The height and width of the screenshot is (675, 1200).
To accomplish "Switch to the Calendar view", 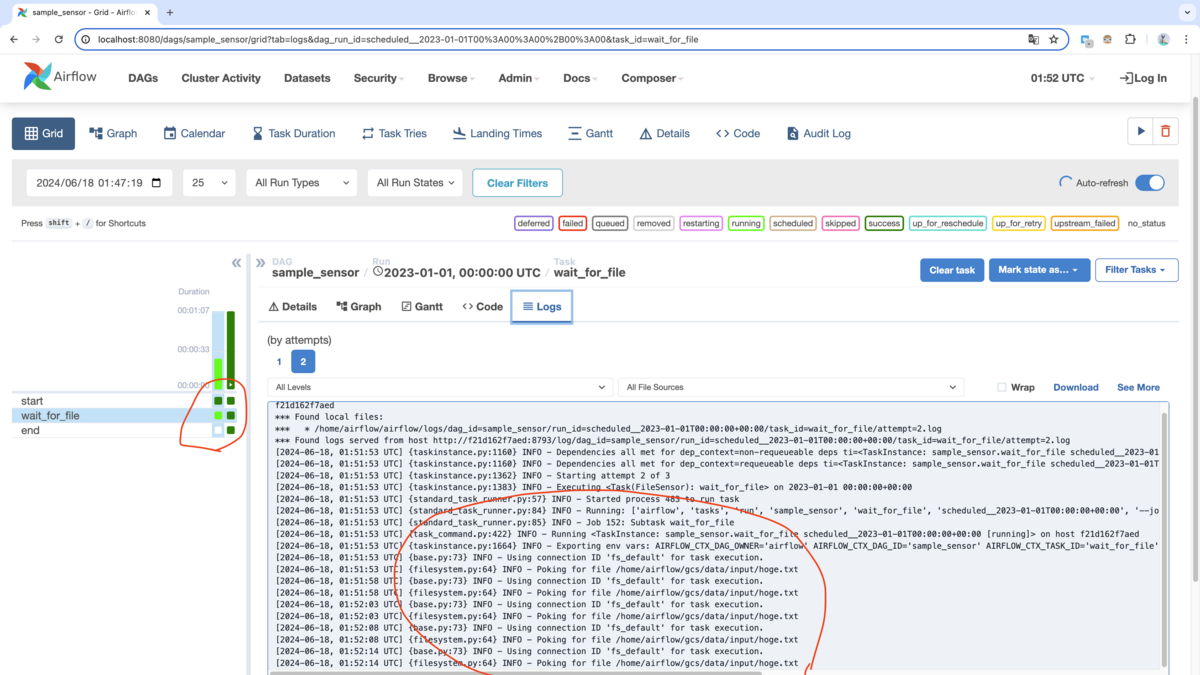I will 194,132.
